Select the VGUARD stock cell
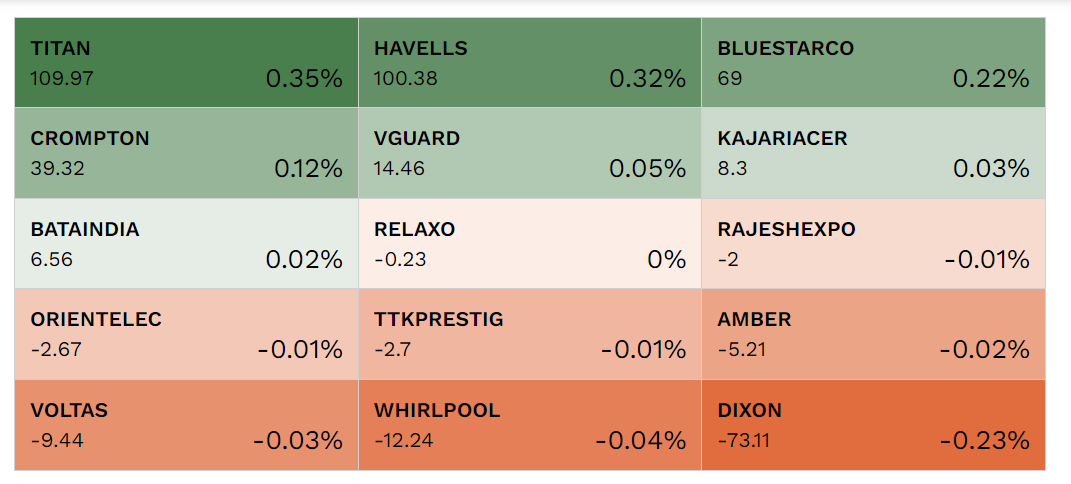 pyautogui.click(x=529, y=153)
